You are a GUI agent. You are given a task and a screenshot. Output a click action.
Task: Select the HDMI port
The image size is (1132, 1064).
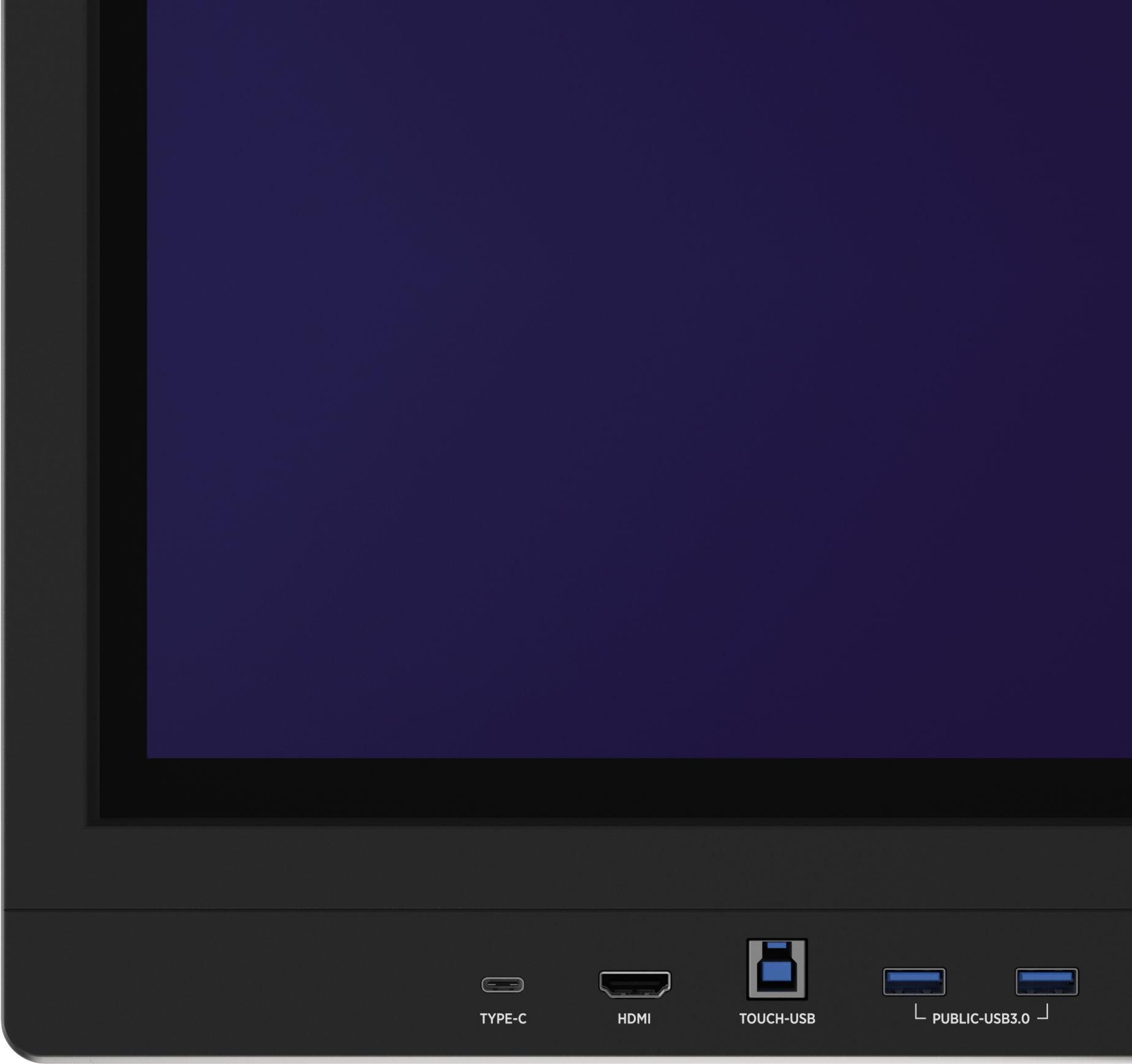635,984
